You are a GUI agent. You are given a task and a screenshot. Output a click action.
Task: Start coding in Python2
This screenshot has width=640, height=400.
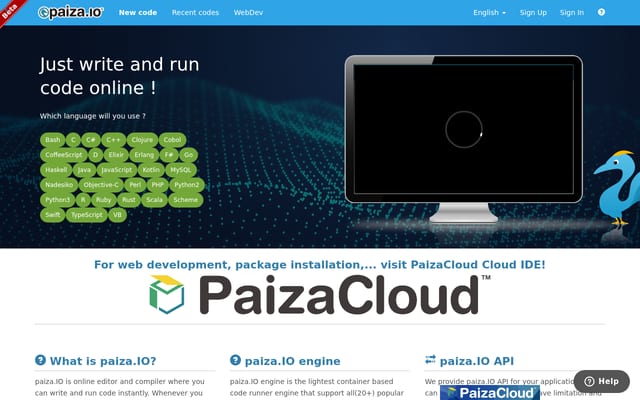click(x=187, y=185)
